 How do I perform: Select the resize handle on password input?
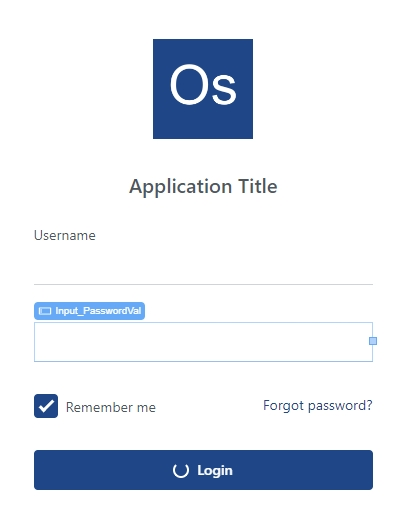[373, 341]
